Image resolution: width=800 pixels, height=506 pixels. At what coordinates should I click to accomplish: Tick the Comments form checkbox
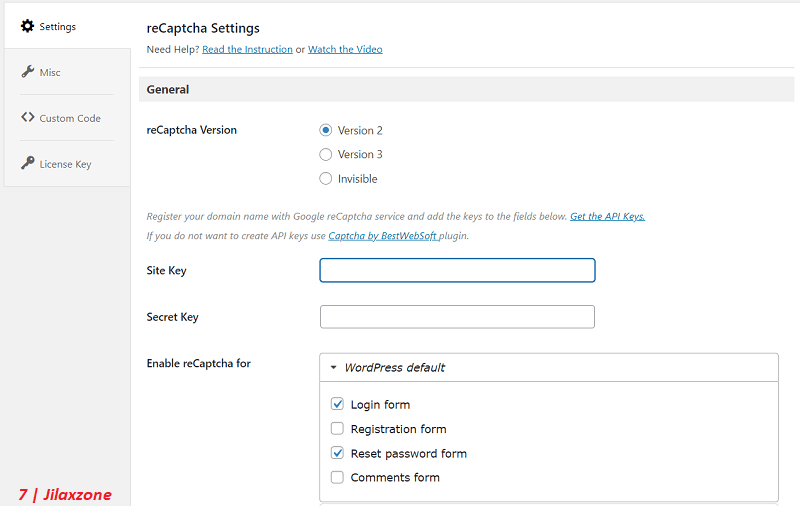tap(337, 477)
